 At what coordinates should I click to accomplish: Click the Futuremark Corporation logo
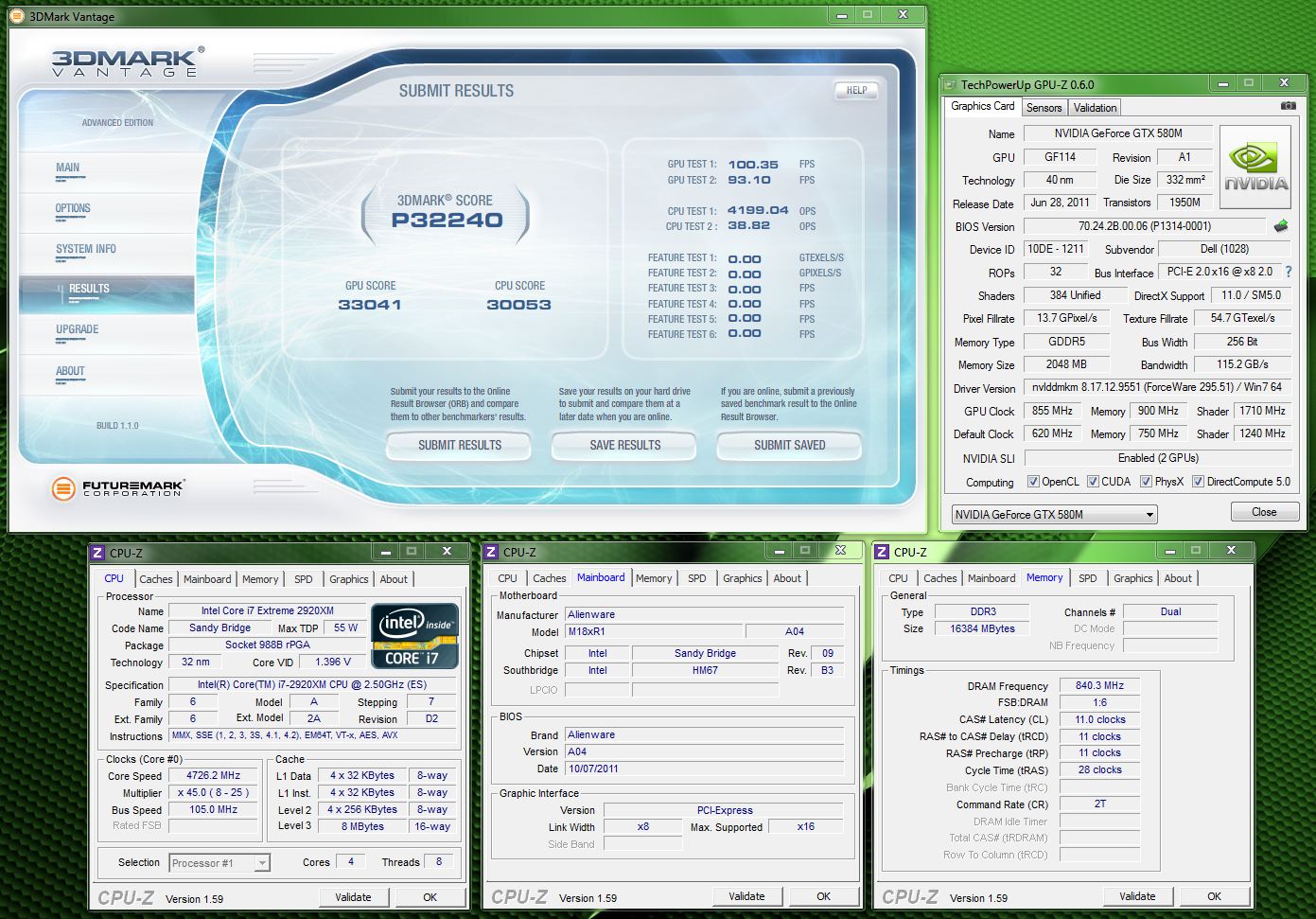point(117,488)
